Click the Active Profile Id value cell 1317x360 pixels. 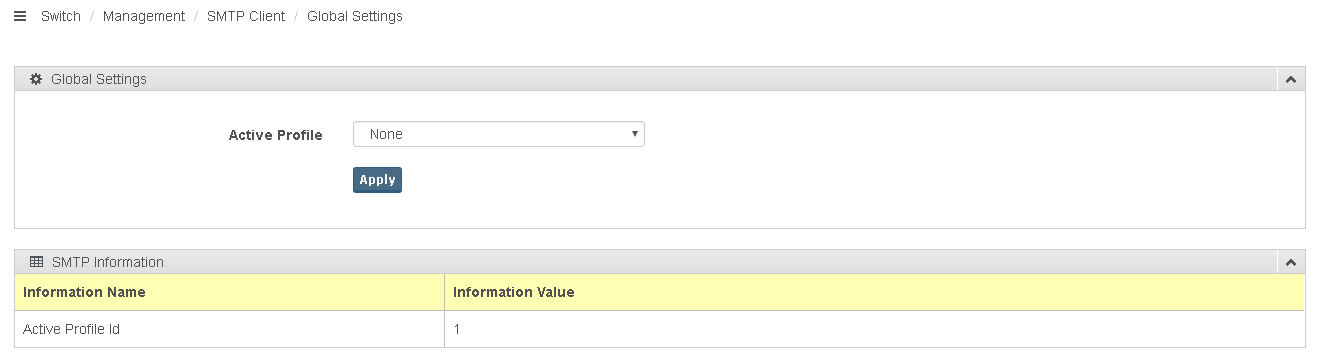[875, 329]
